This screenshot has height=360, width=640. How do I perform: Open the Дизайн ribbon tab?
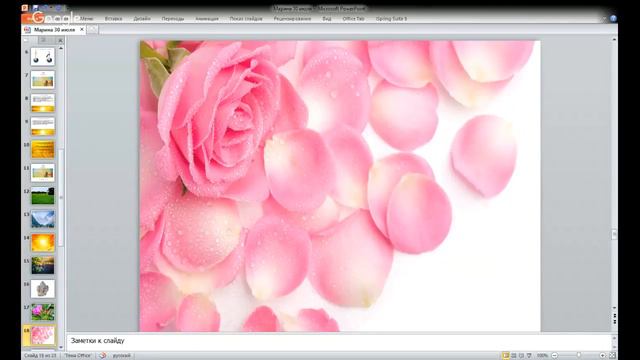pos(142,19)
